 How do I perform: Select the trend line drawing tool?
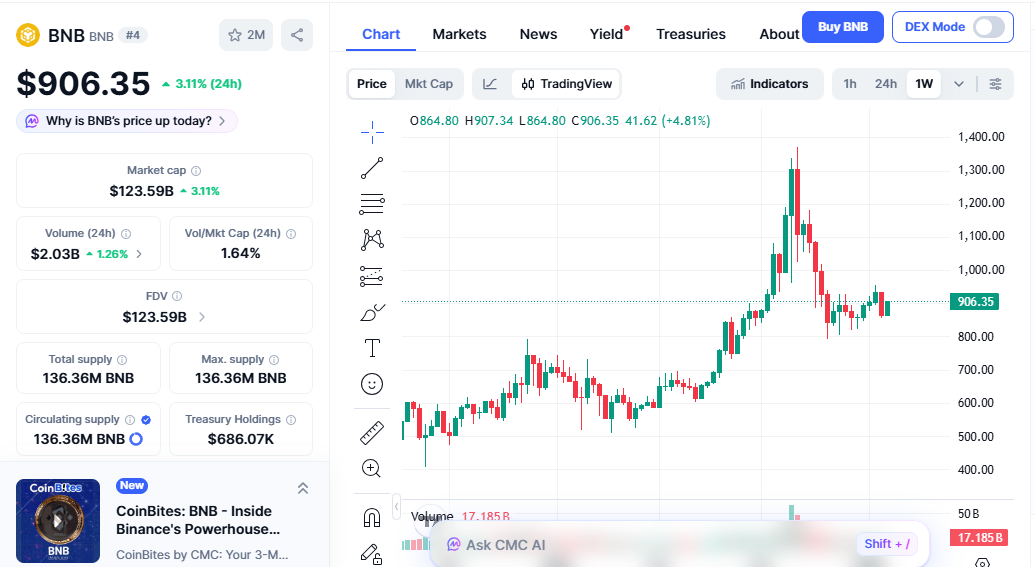[372, 168]
